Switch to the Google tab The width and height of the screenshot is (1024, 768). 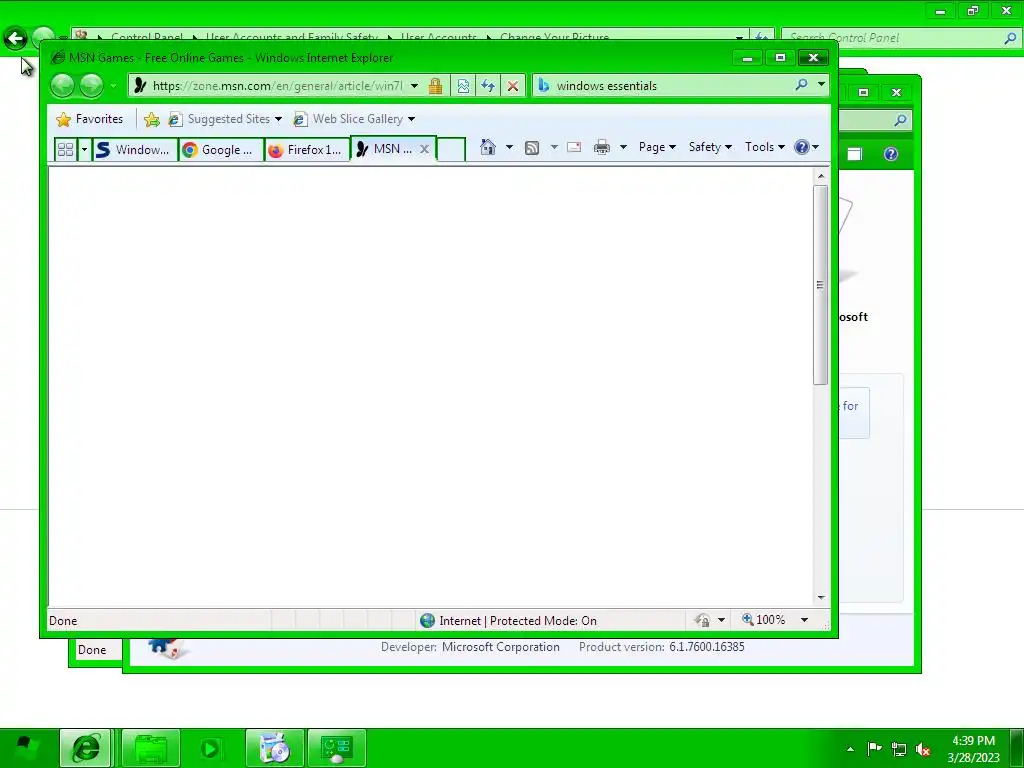(221, 150)
